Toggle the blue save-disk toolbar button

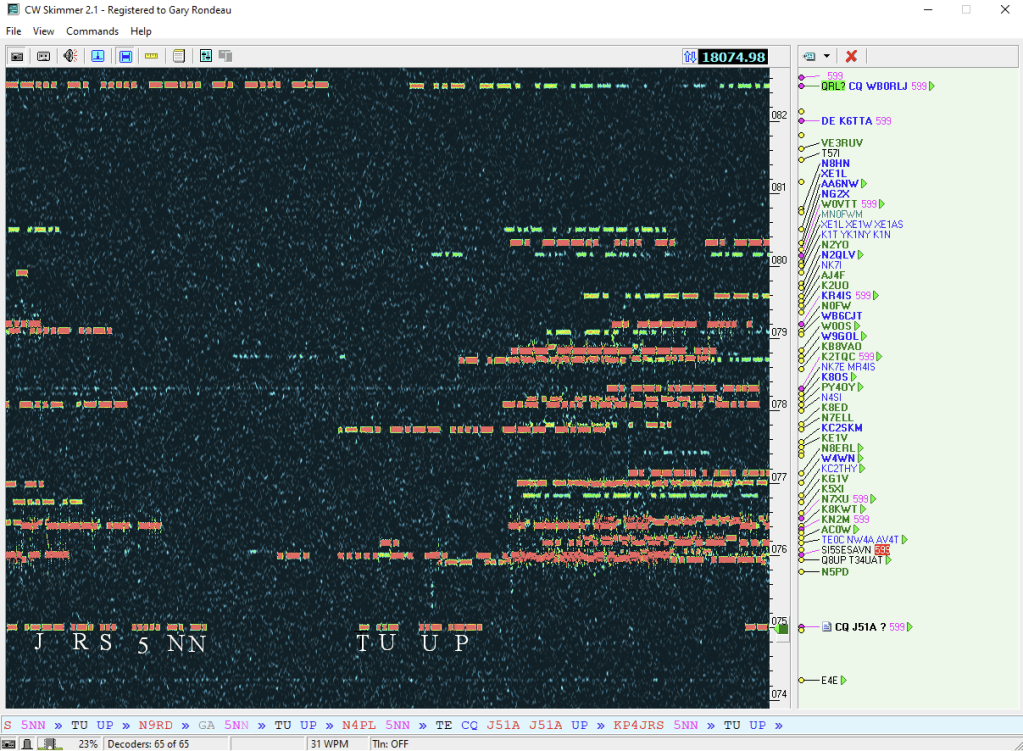pyautogui.click(x=125, y=56)
